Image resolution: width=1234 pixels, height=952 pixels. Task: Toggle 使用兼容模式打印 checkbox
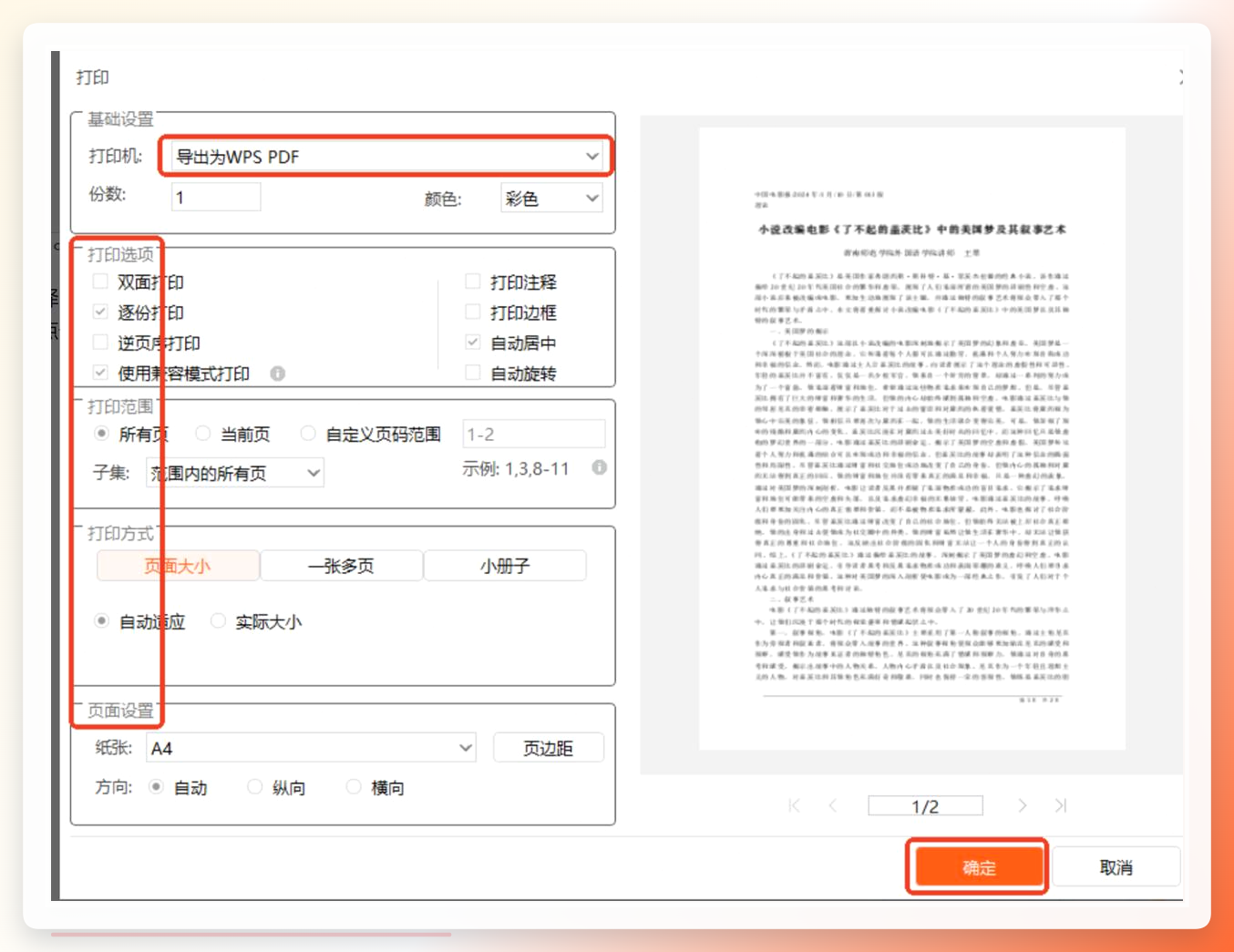tap(100, 373)
